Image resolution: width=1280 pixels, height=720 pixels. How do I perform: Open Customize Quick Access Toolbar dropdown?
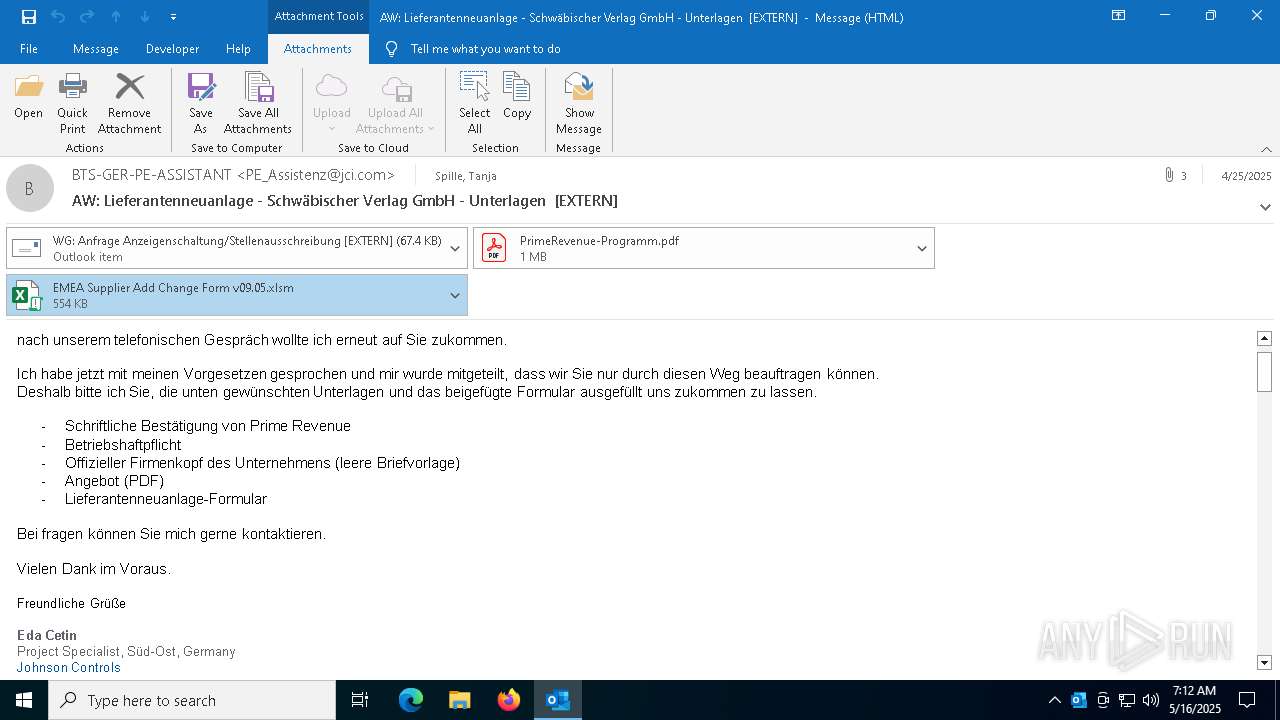coord(174,17)
